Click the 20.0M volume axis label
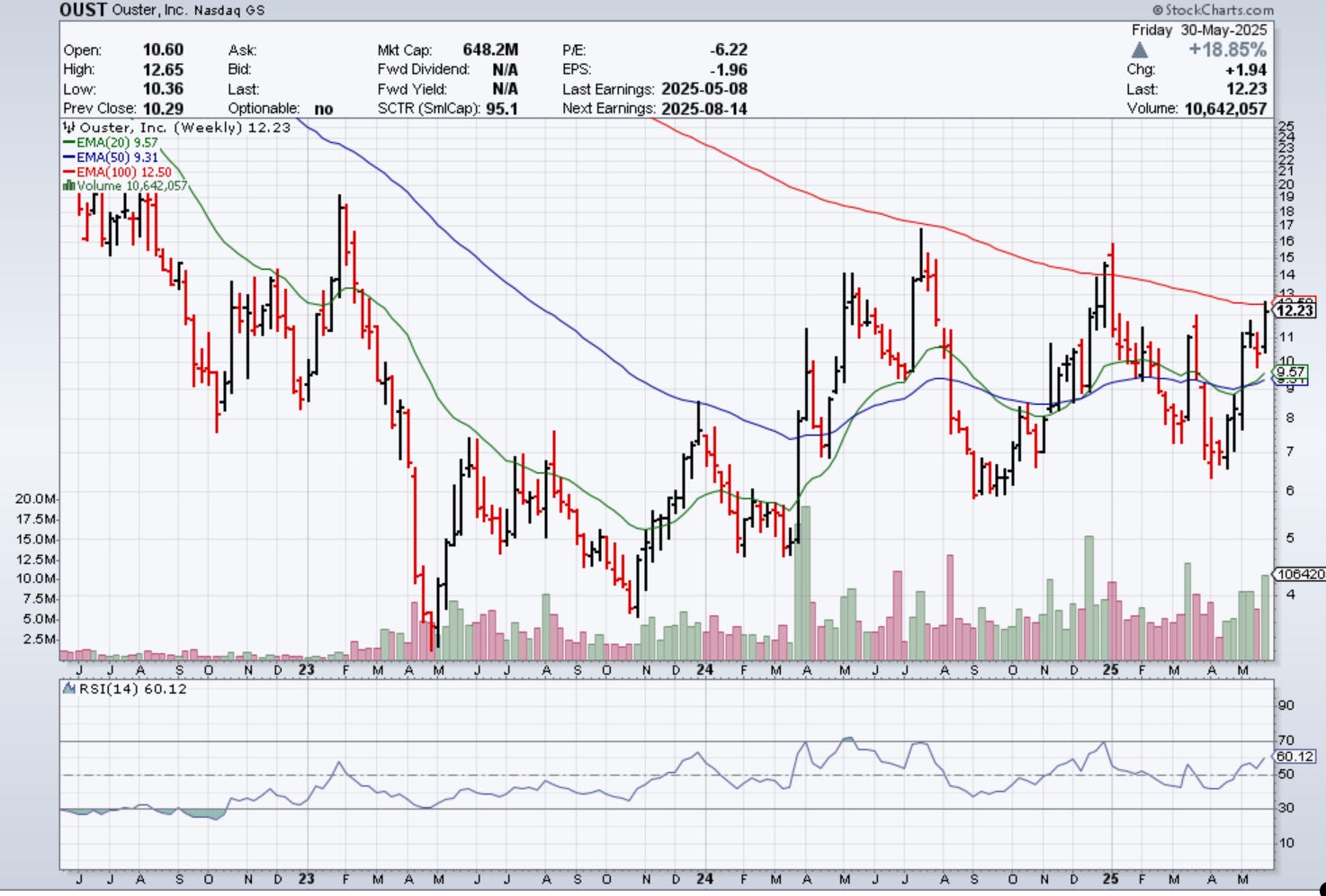 pos(37,498)
